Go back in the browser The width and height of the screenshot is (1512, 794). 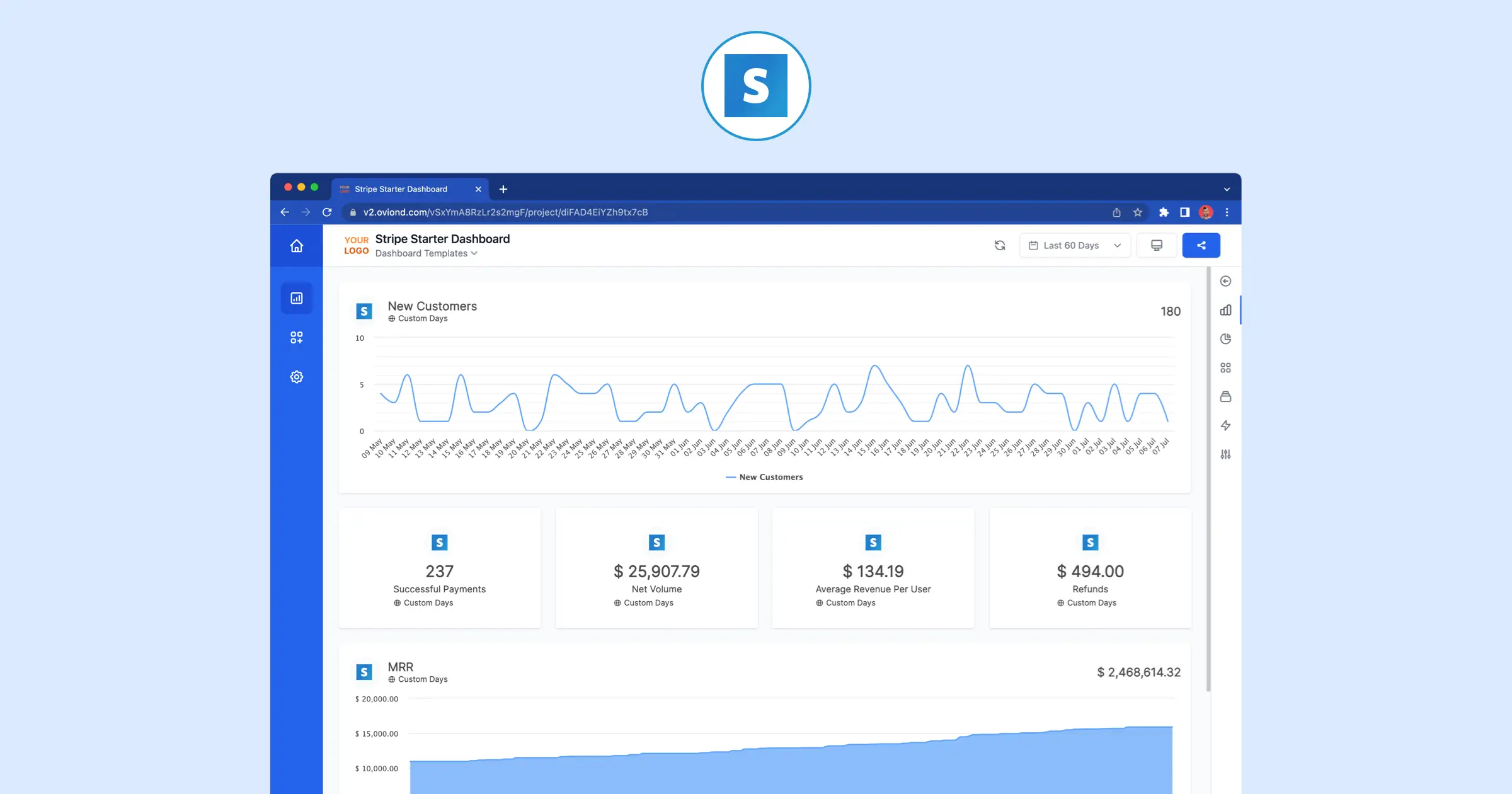click(285, 212)
